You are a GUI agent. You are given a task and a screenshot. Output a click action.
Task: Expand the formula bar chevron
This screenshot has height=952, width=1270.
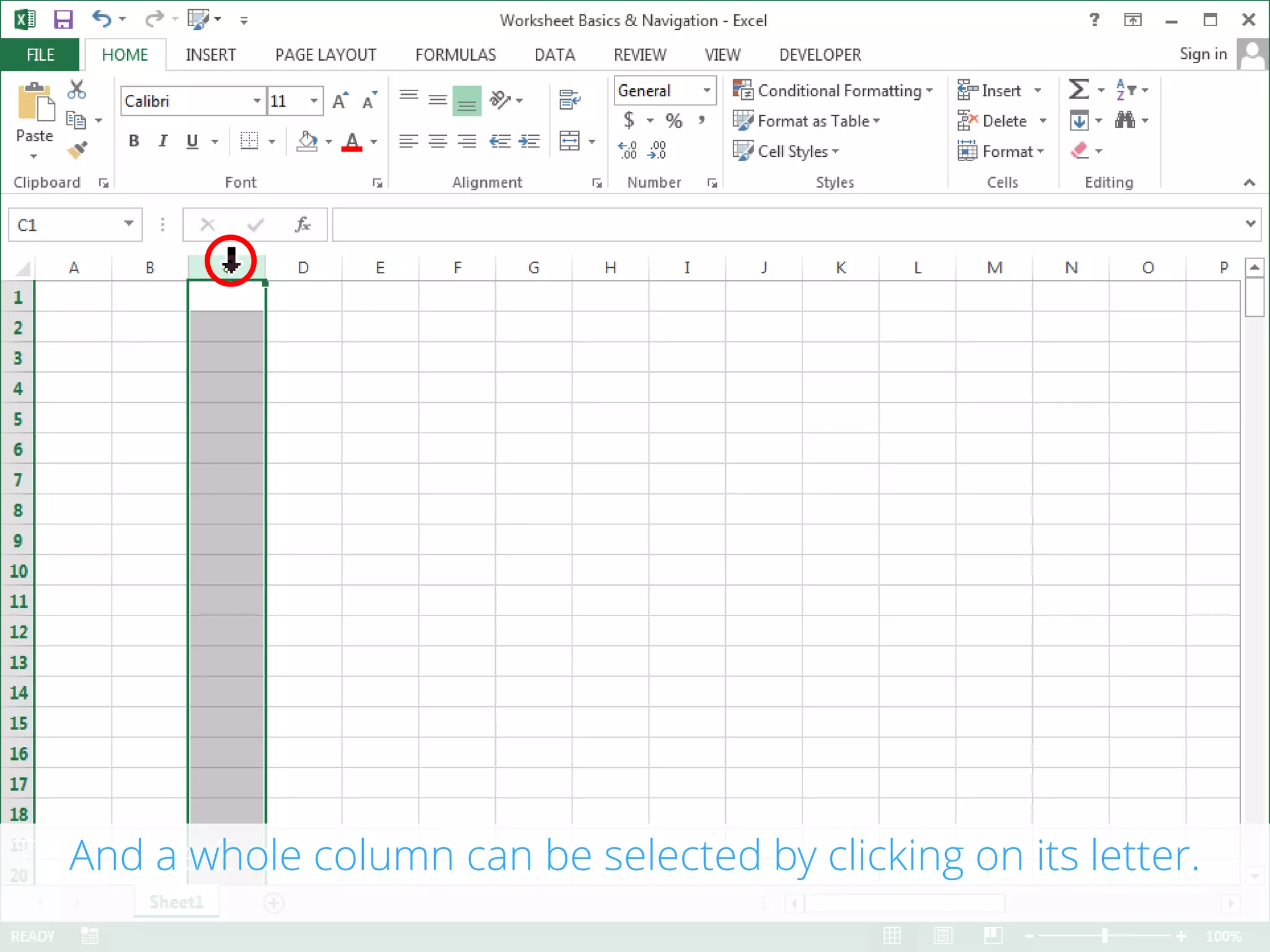pos(1250,224)
